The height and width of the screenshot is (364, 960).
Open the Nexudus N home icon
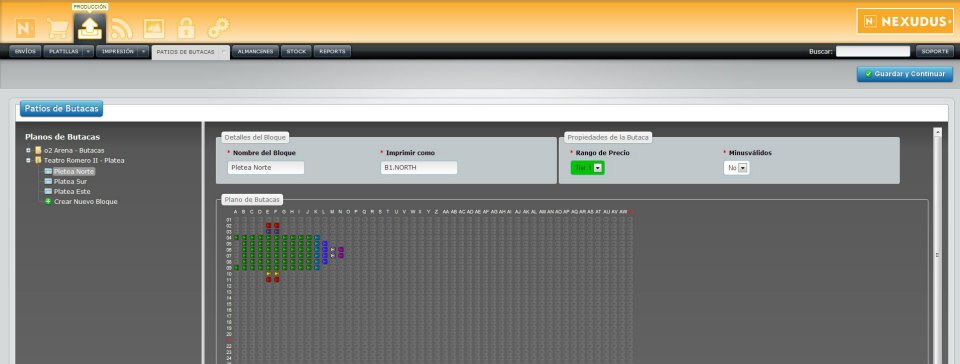click(26, 28)
